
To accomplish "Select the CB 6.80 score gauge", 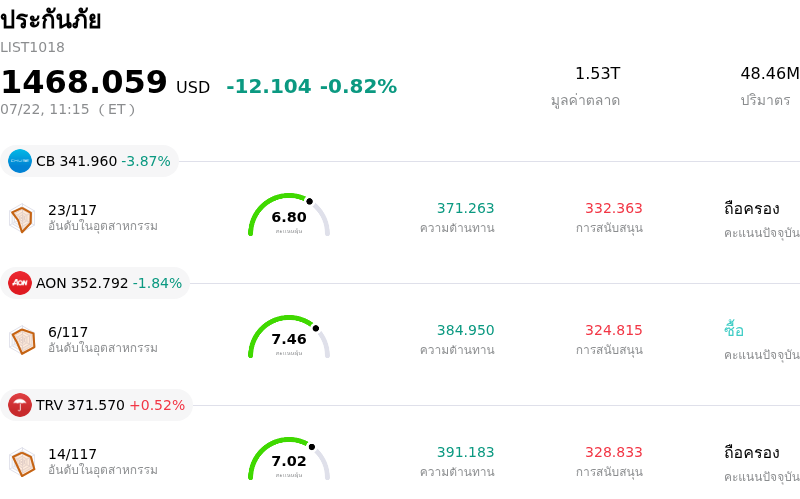I will tap(289, 215).
